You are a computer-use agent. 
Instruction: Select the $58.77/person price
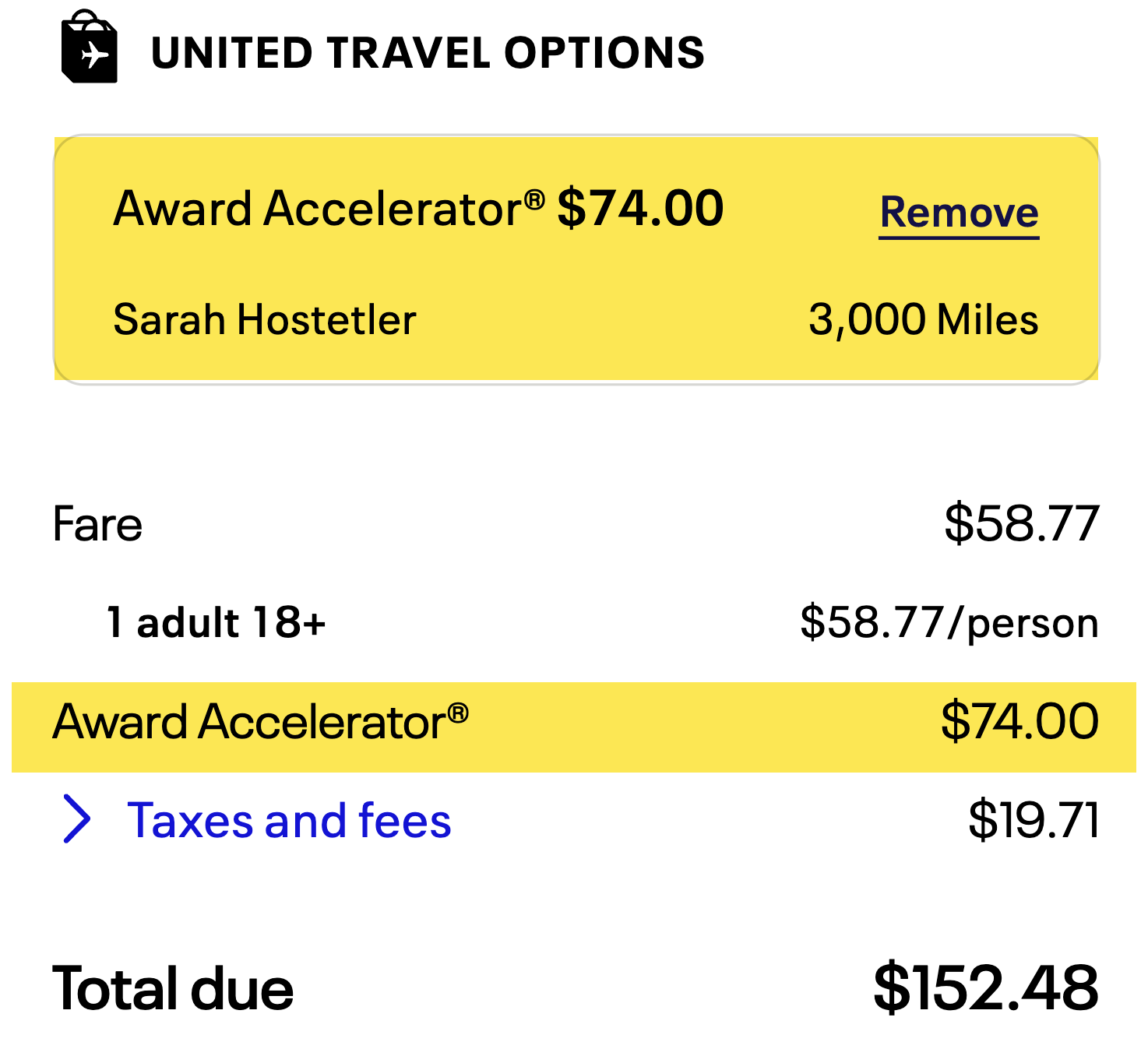949,621
